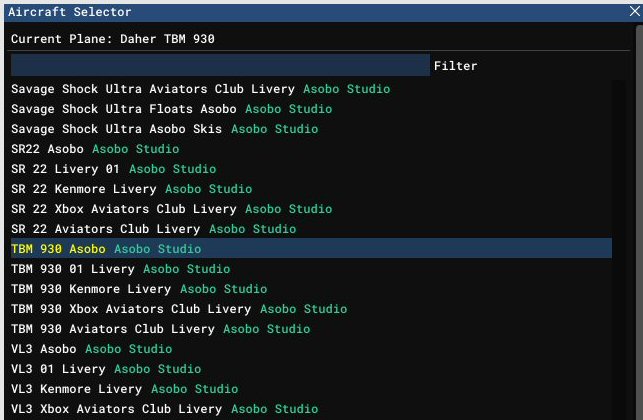This screenshot has width=643, height=420.
Task: Click the vertical scrollbar on the right
Action: click(x=639, y=221)
